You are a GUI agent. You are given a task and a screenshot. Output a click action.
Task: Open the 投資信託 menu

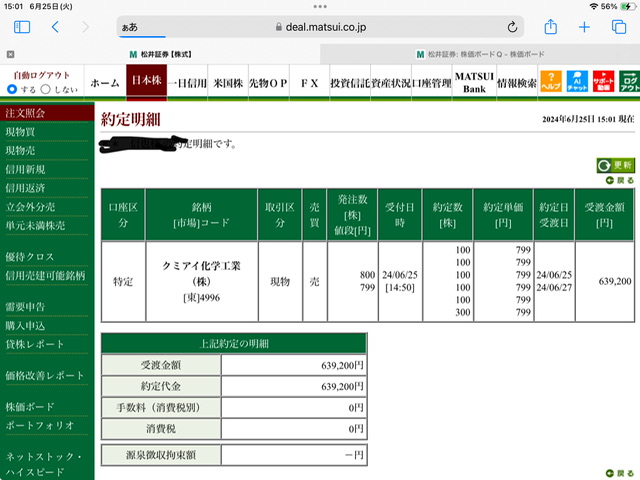[x=350, y=83]
